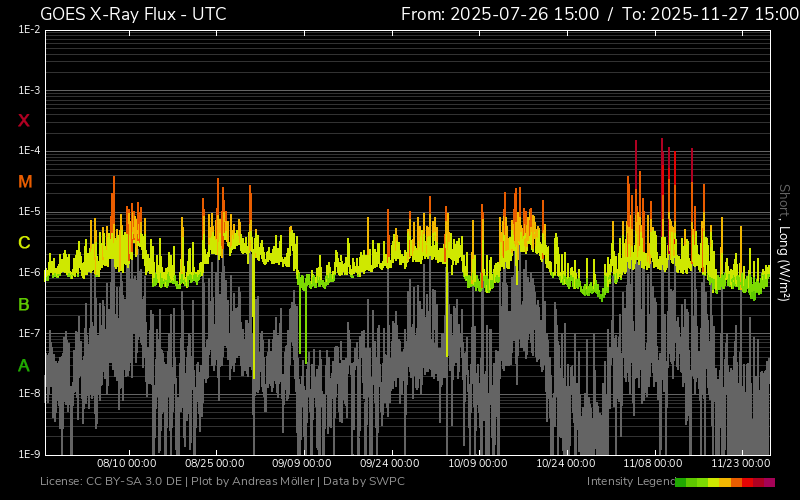Click the 10/09 00:00 date tick label

pos(478,464)
